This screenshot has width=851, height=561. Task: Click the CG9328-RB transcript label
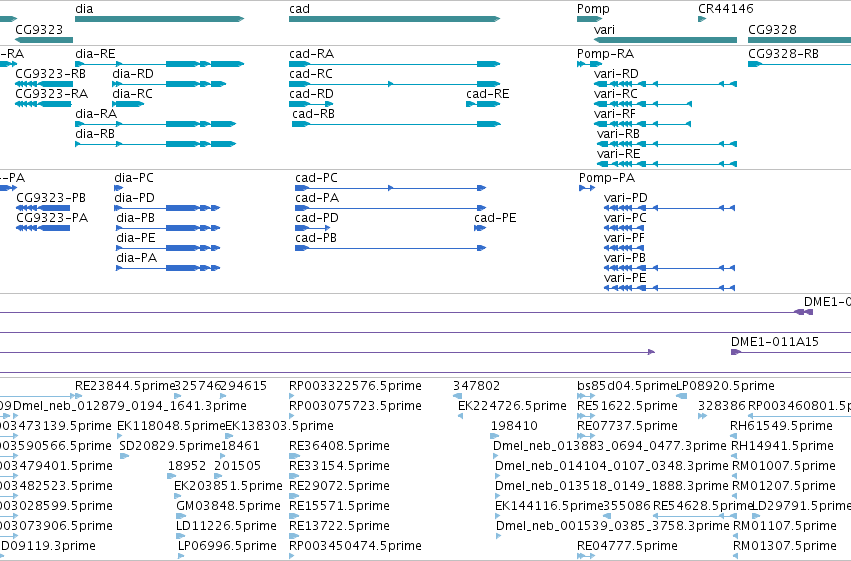pyautogui.click(x=783, y=54)
